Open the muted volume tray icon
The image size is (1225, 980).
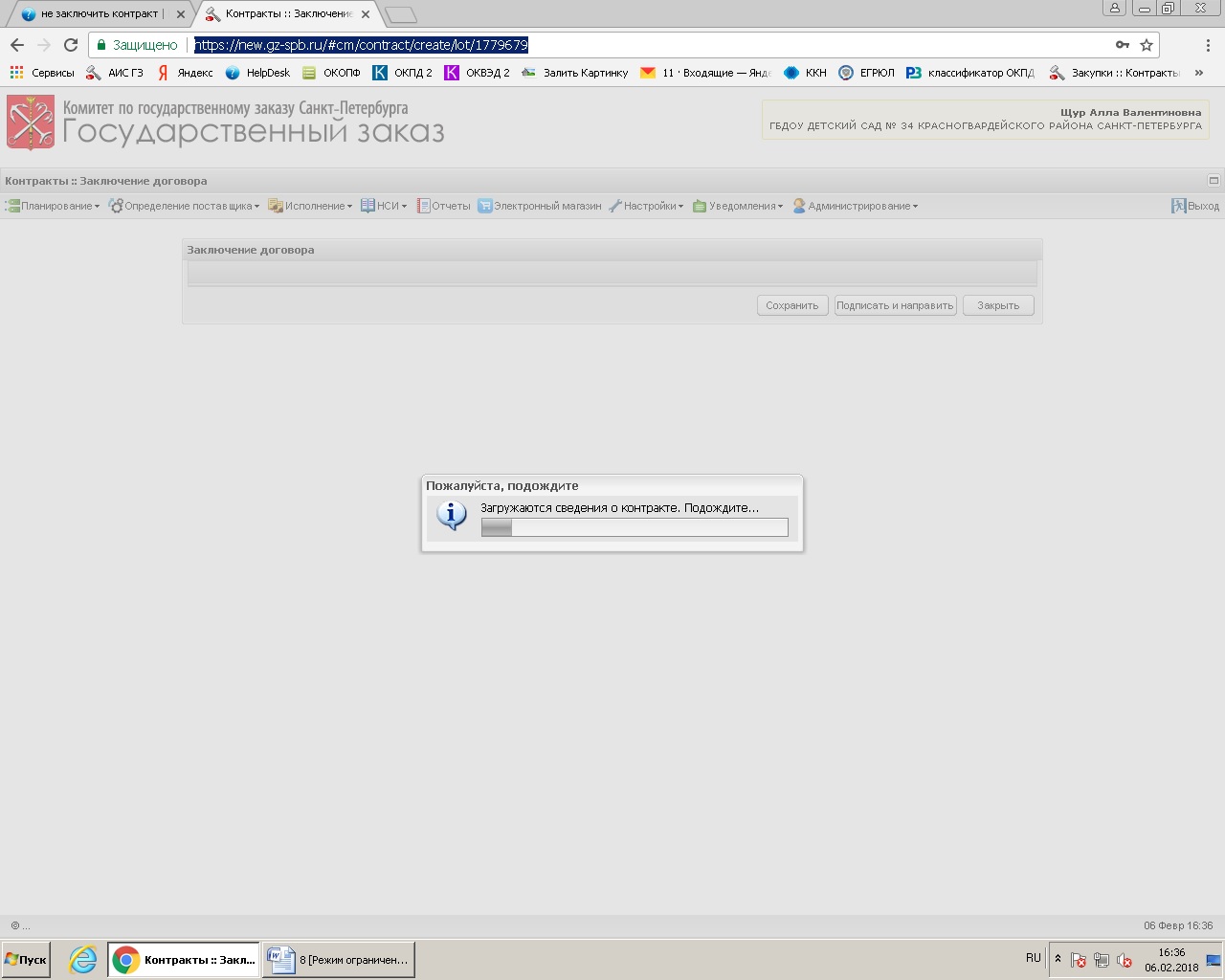tap(1125, 960)
